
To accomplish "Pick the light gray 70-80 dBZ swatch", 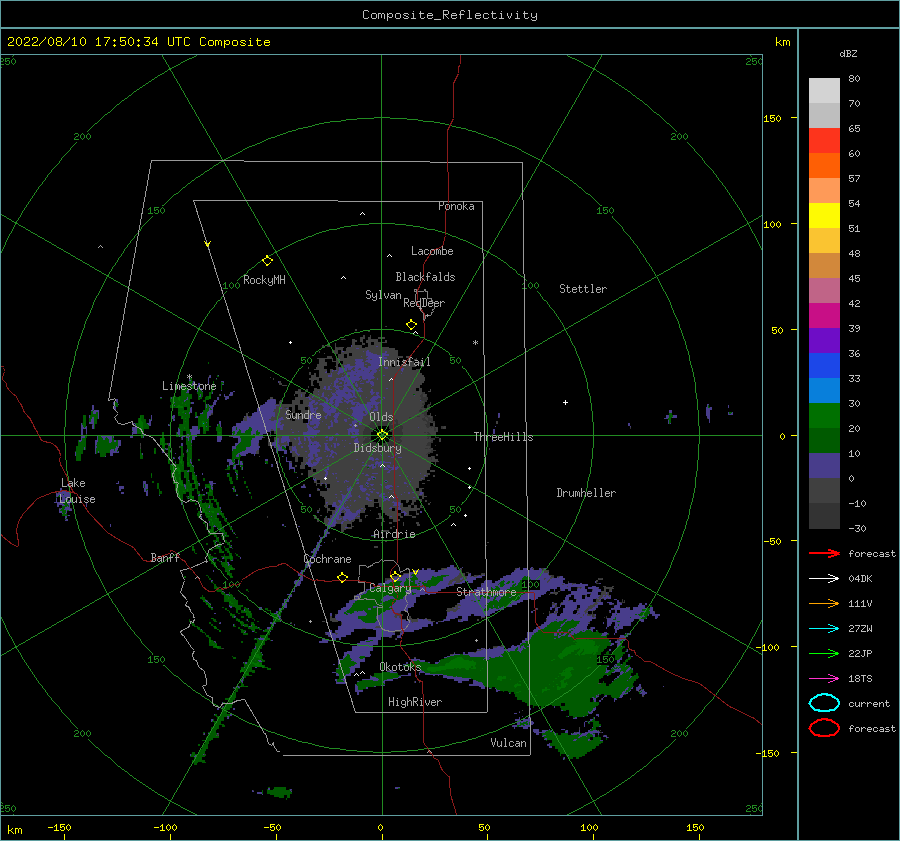I will 824,91.
